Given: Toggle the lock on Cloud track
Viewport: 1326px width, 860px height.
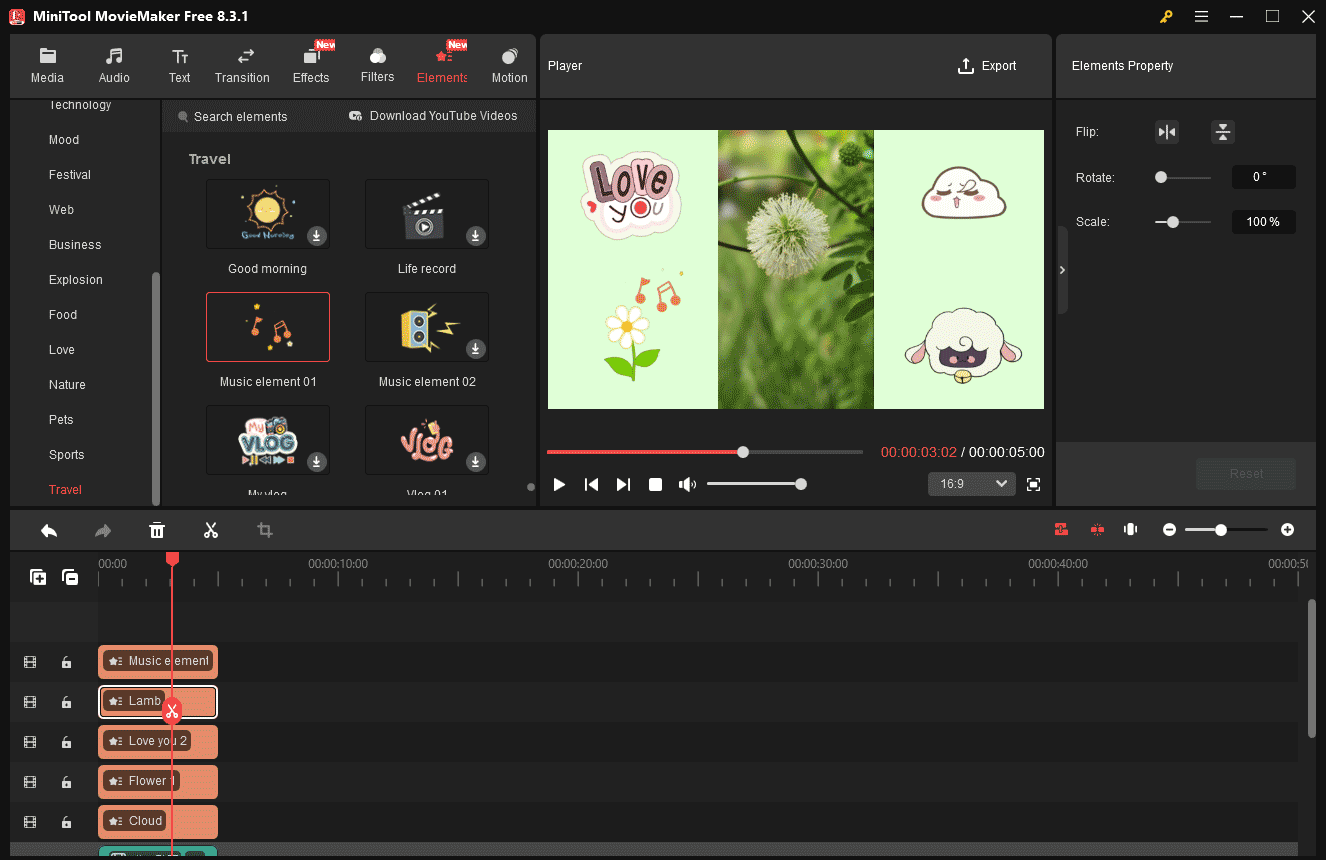Looking at the screenshot, I should coord(66,822).
